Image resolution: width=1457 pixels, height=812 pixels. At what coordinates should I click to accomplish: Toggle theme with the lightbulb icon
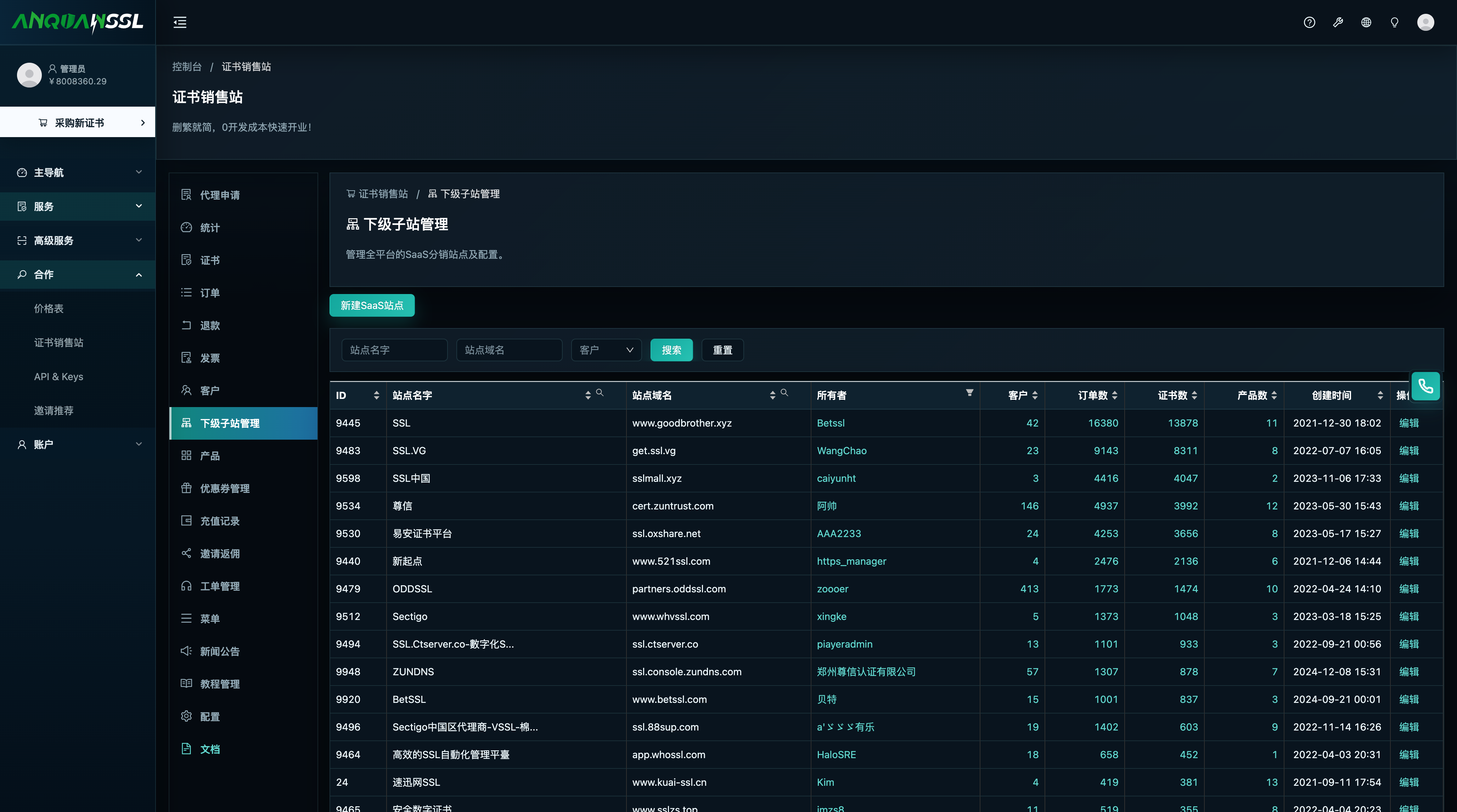coord(1394,23)
